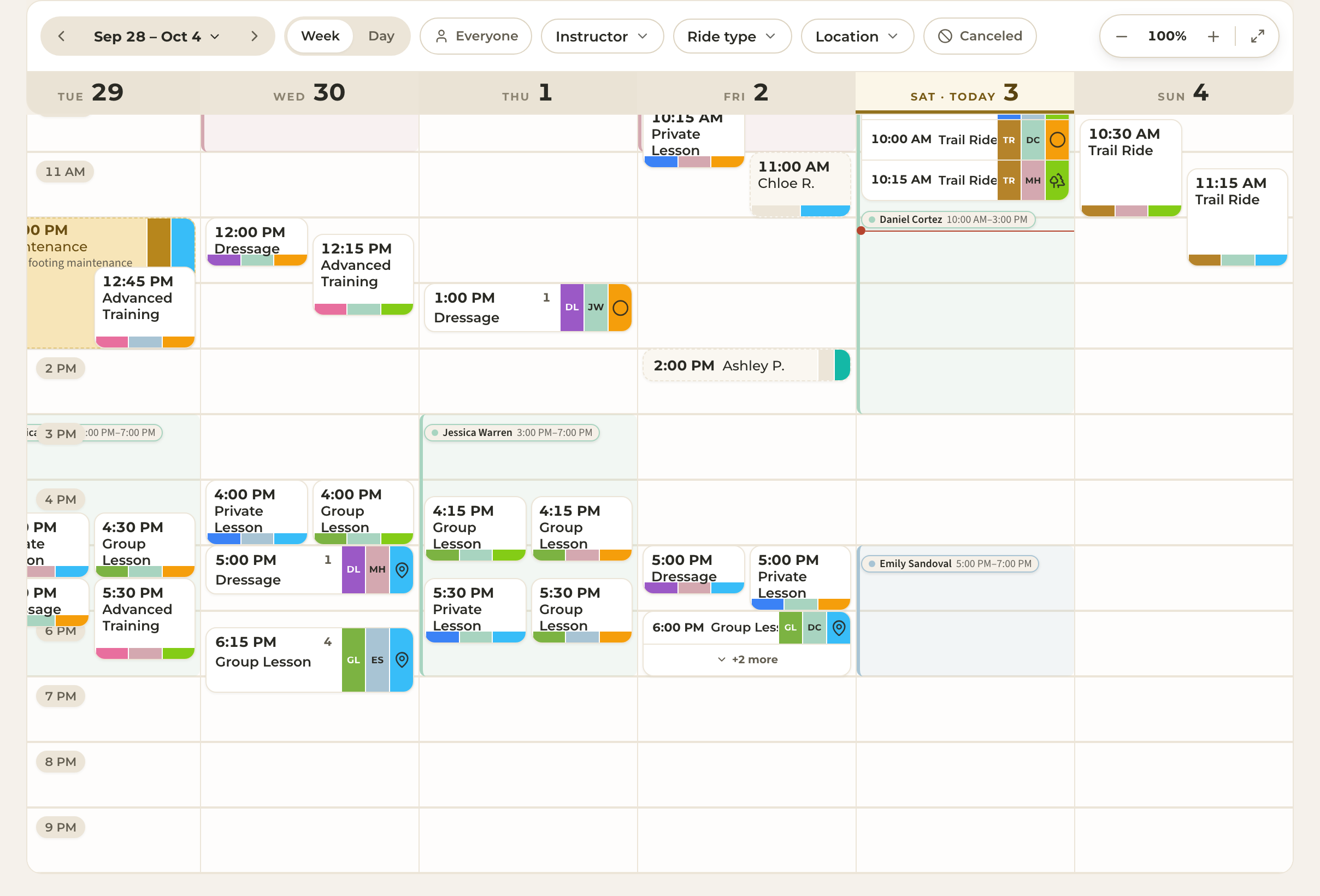Switch to Week view
This screenshot has width=1320, height=896.
point(320,37)
